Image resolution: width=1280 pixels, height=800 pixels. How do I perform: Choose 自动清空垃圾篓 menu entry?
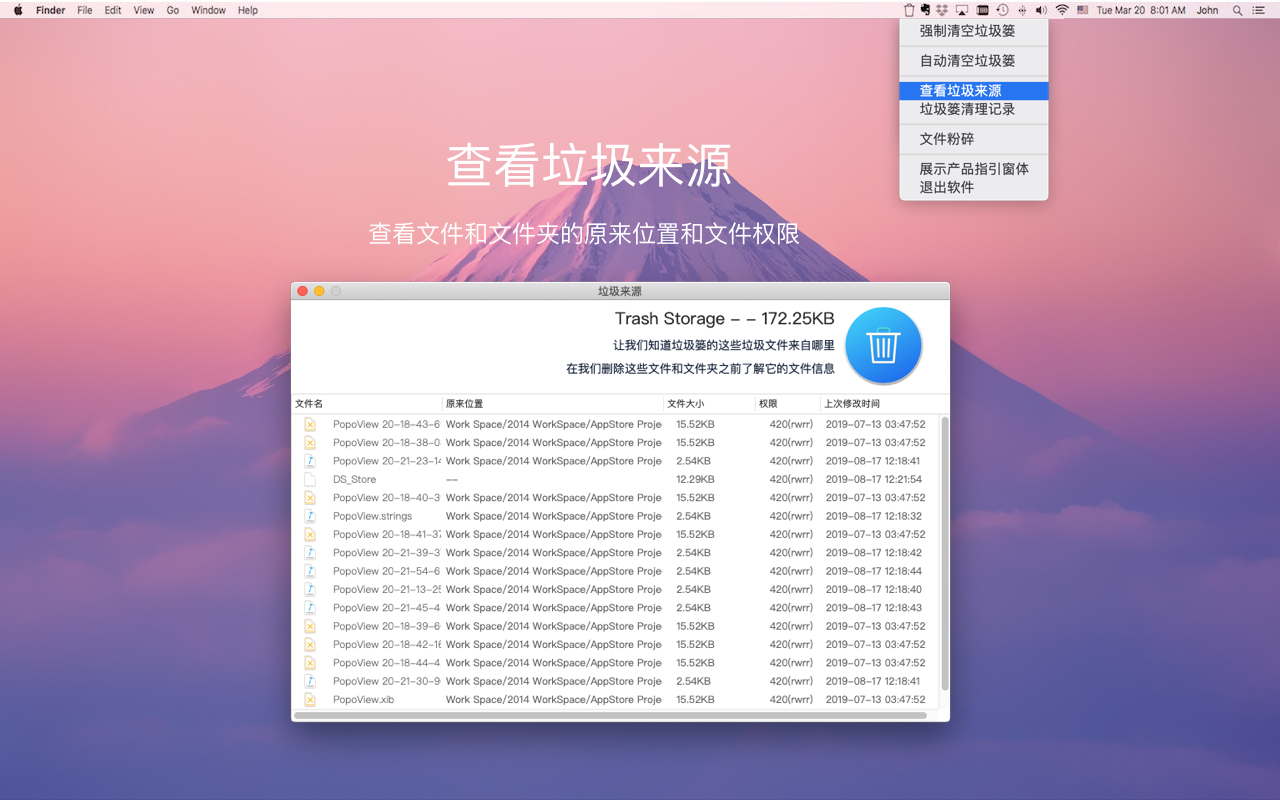point(974,61)
